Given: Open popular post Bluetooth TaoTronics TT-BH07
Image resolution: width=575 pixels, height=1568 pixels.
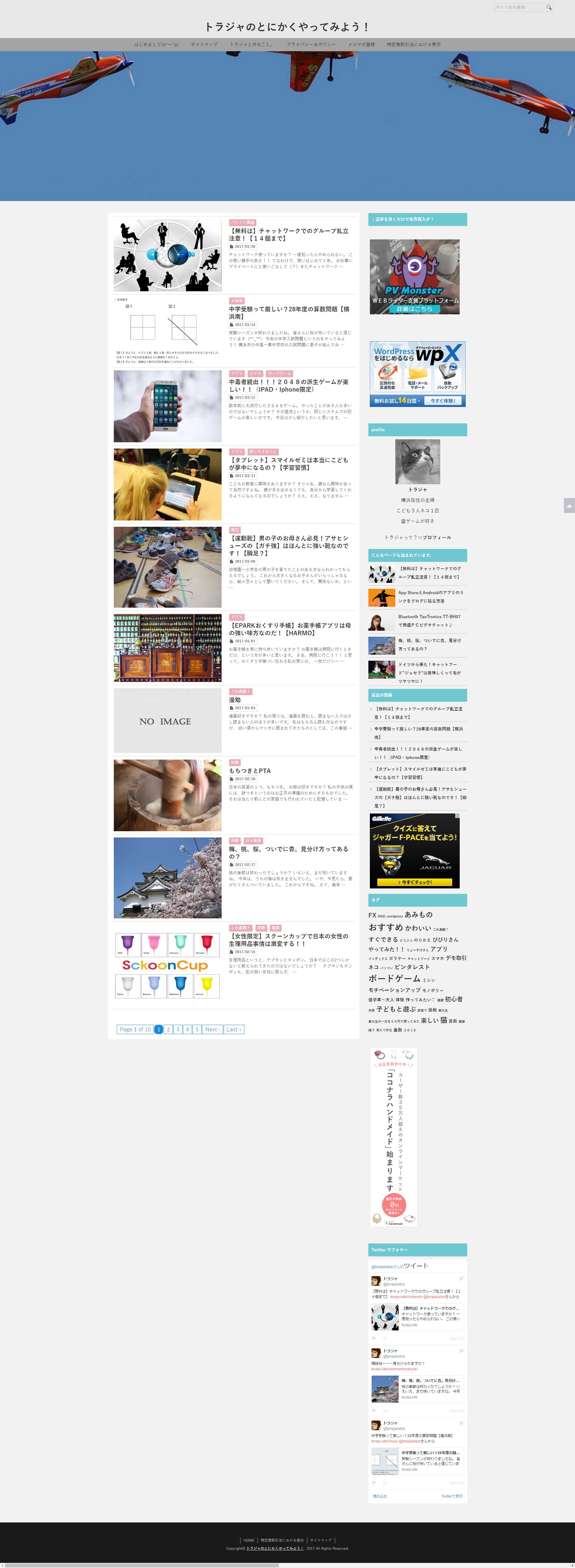Looking at the screenshot, I should click(x=429, y=620).
